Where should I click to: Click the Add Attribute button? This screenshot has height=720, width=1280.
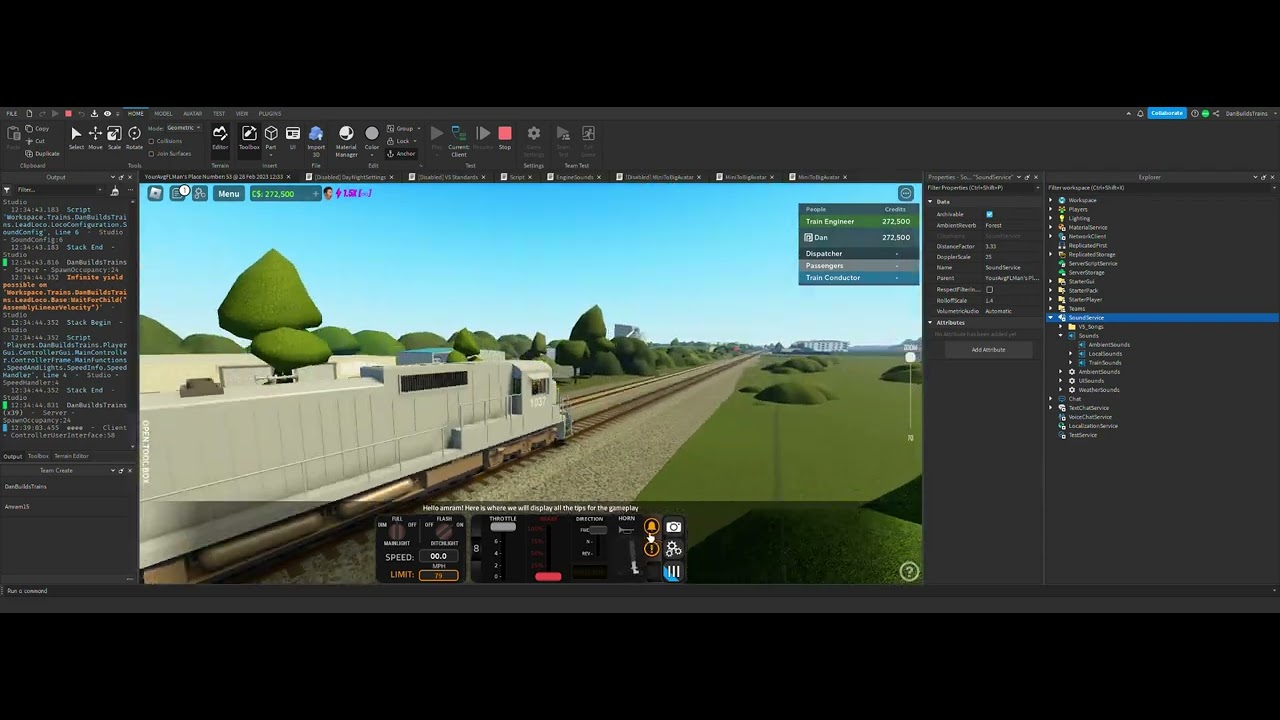988,350
